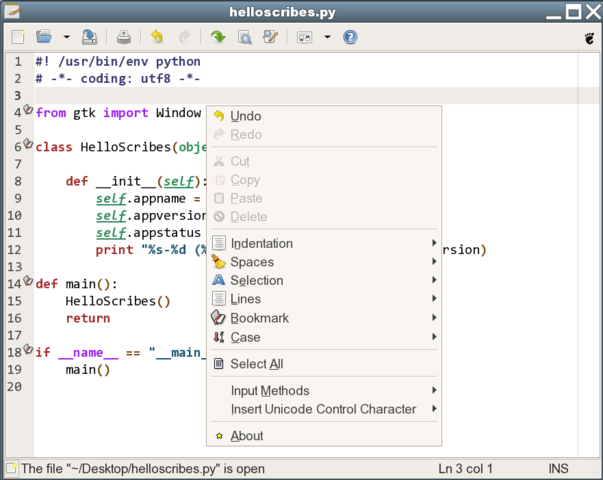Image resolution: width=603 pixels, height=480 pixels.
Task: Click the Find magnifier toolbar icon
Action: click(x=245, y=37)
